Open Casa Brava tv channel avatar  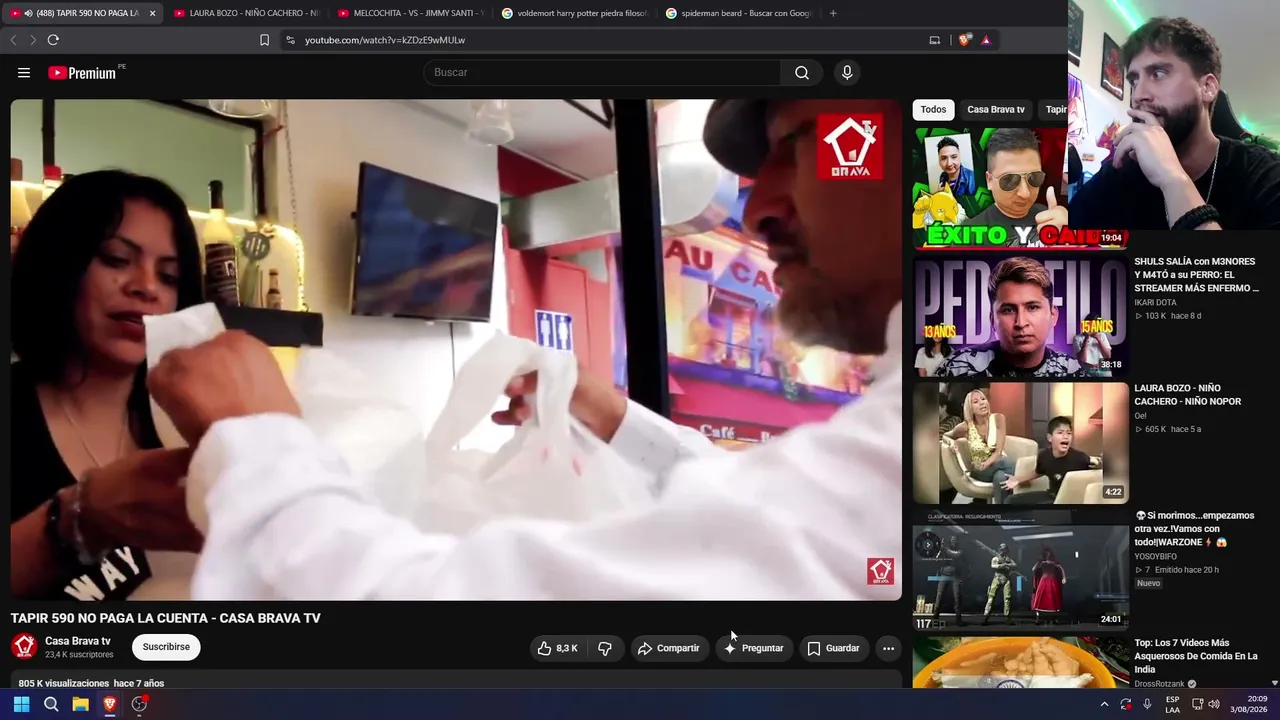(24, 647)
